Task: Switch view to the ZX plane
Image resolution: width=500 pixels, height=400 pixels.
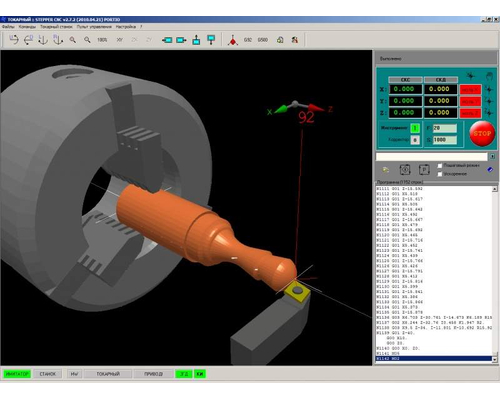Action: (134, 40)
